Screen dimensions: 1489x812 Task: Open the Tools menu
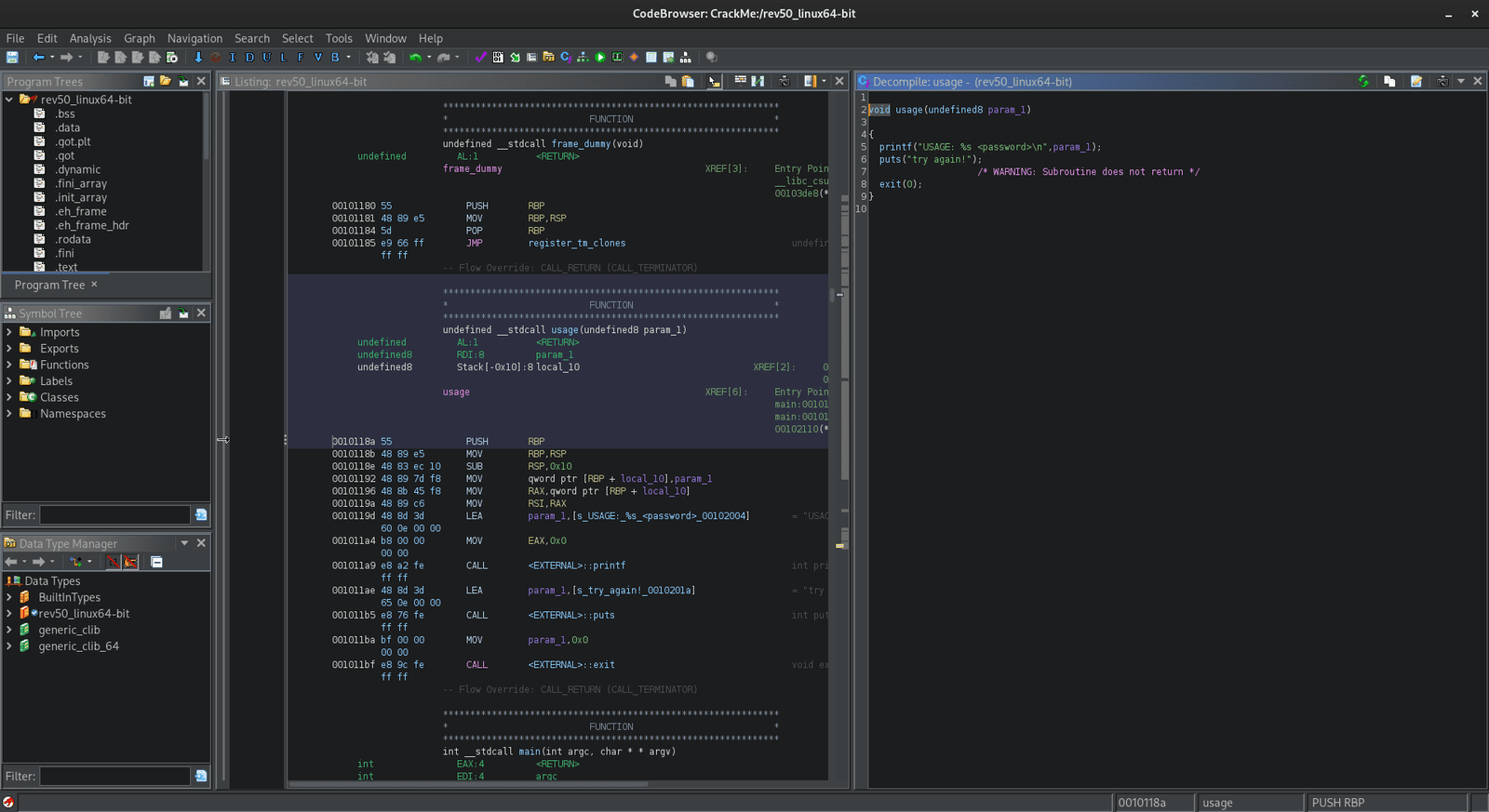(339, 38)
